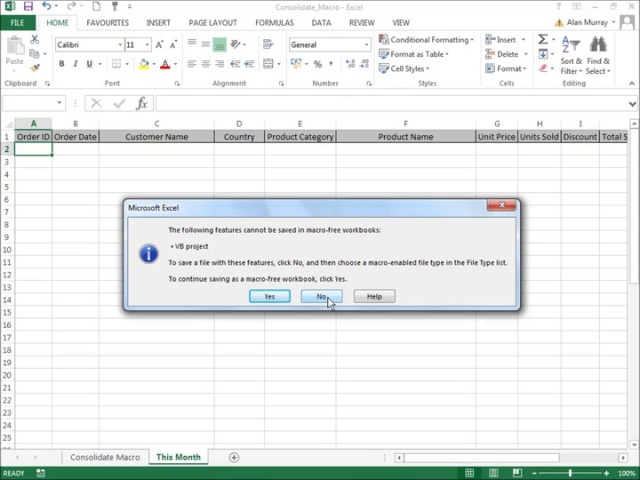The height and width of the screenshot is (480, 640).
Task: Toggle Bold formatting
Action: 62,64
